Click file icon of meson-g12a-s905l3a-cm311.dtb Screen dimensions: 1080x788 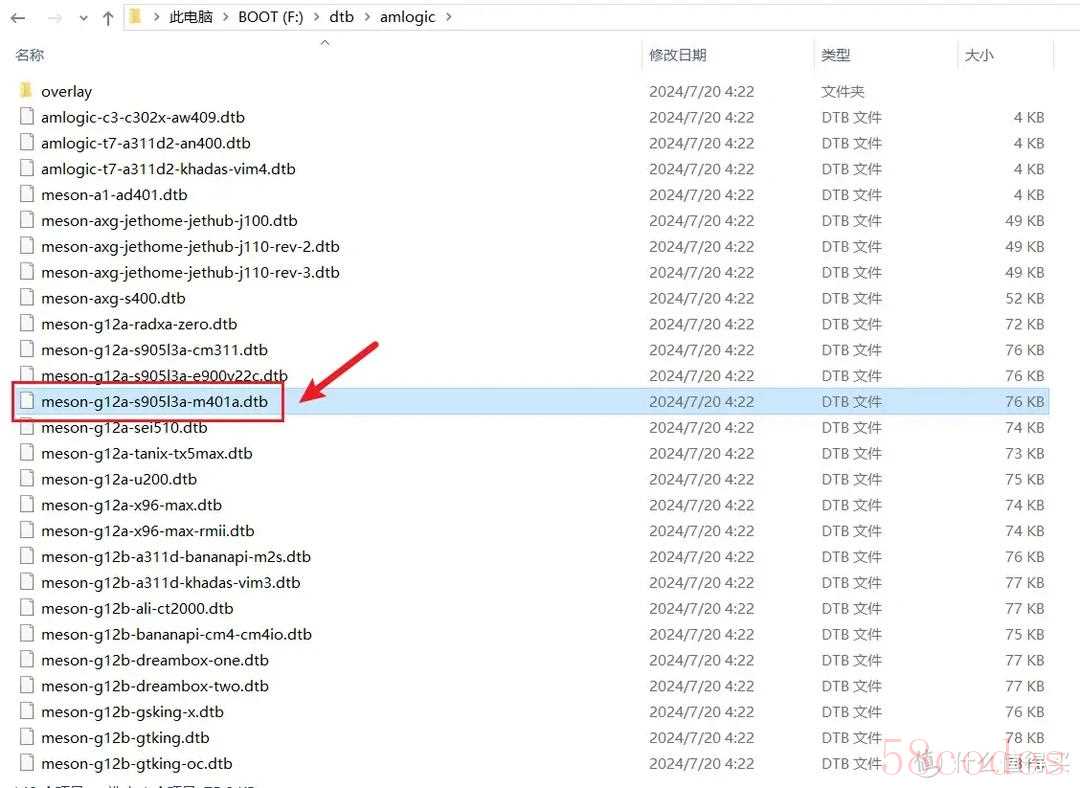[26, 349]
